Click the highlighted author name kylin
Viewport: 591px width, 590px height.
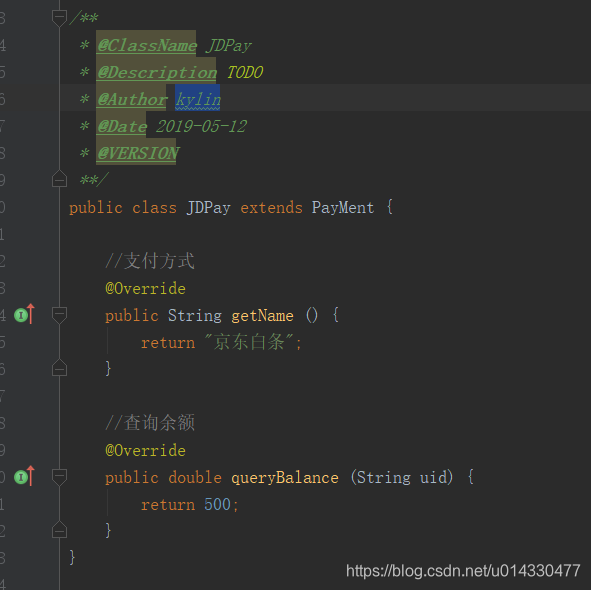point(198,100)
